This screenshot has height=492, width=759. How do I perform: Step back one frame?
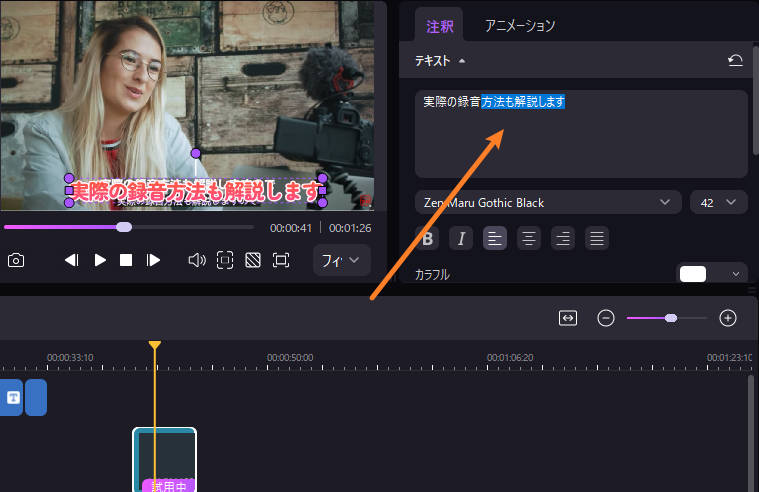72,261
